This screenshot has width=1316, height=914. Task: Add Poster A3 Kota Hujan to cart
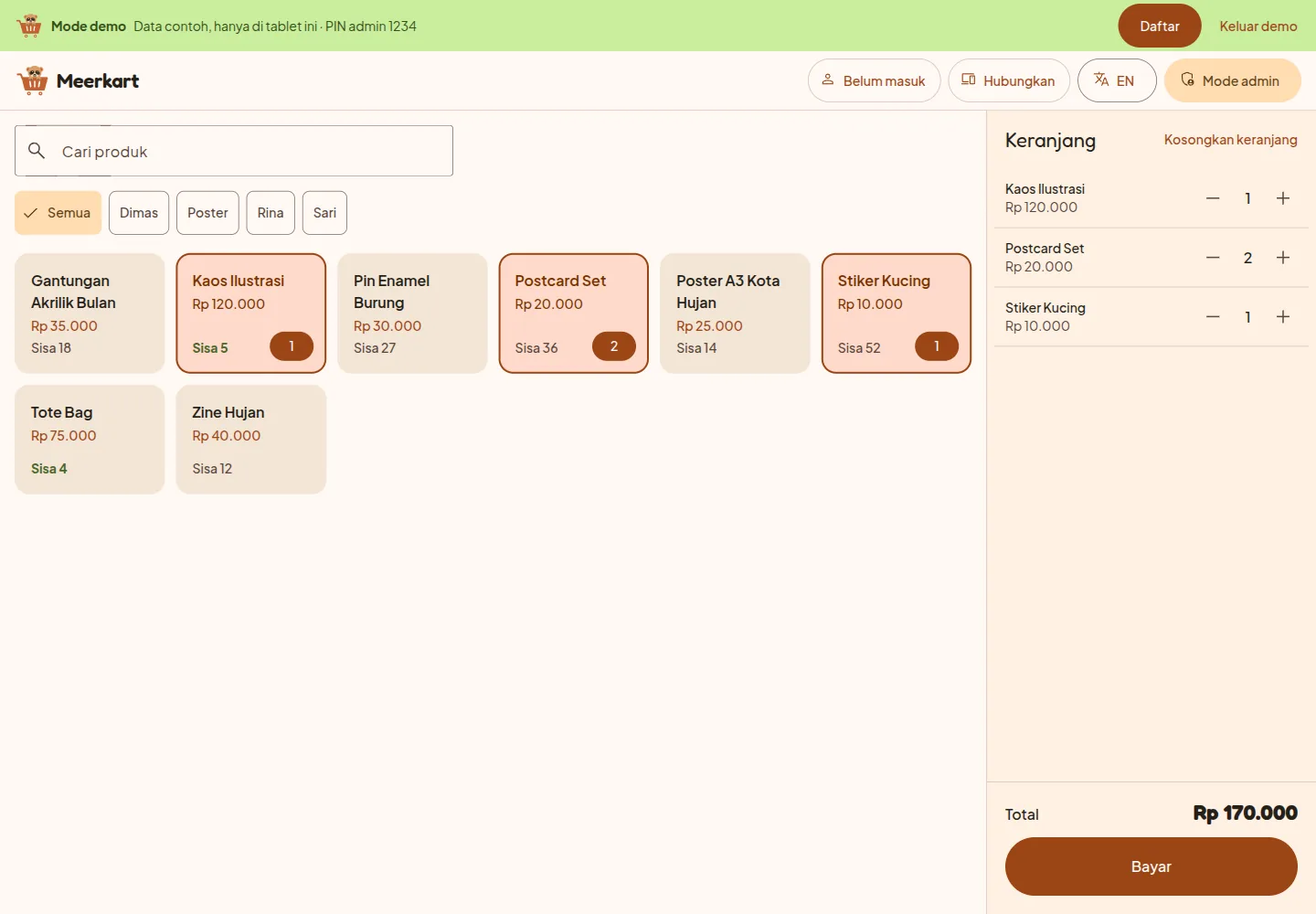[x=735, y=314]
